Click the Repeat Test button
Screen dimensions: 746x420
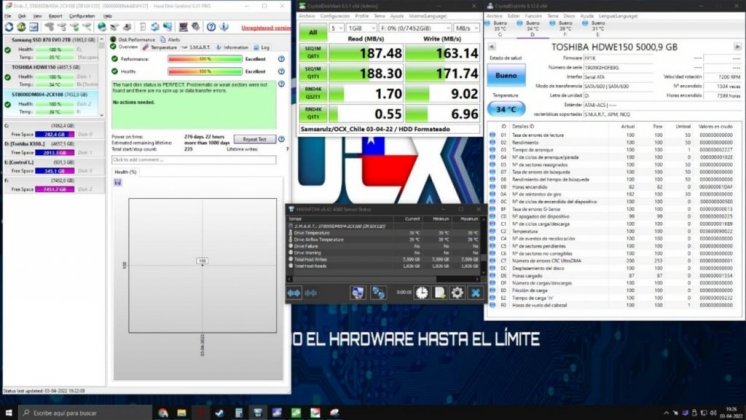[x=255, y=139]
